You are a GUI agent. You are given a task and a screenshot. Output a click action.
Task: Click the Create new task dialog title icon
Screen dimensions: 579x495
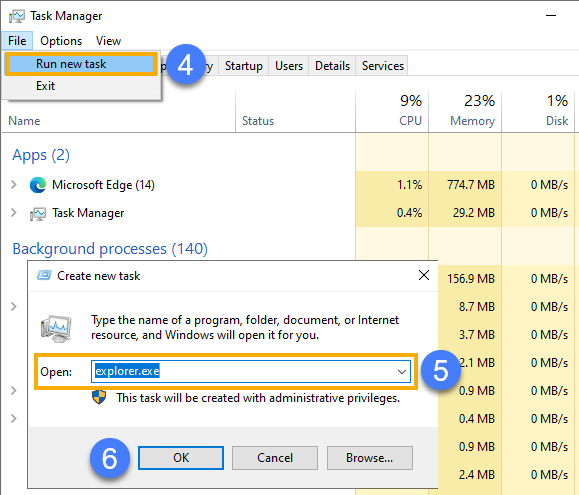pos(44,275)
